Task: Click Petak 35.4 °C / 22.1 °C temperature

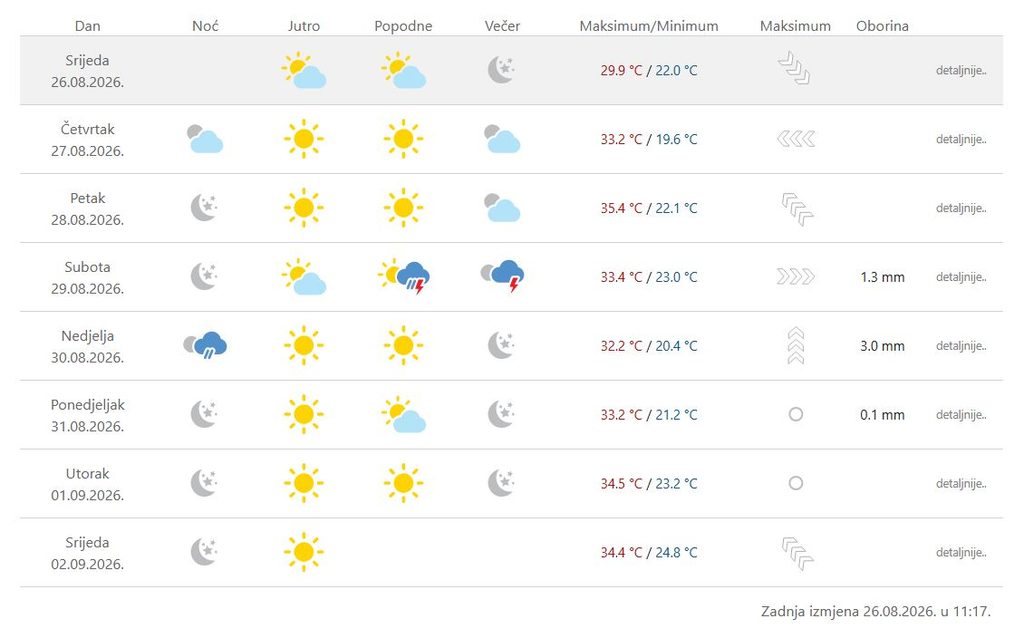Action: pyautogui.click(x=648, y=208)
